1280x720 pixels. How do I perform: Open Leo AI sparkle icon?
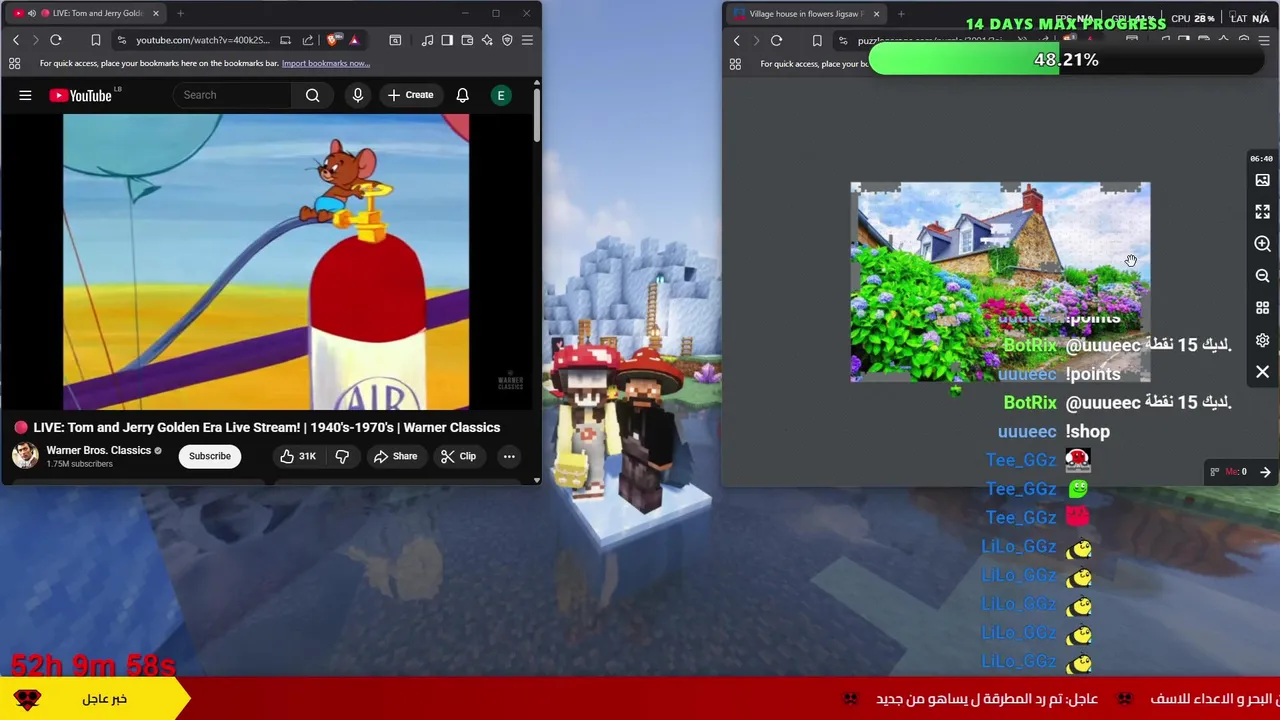point(487,40)
